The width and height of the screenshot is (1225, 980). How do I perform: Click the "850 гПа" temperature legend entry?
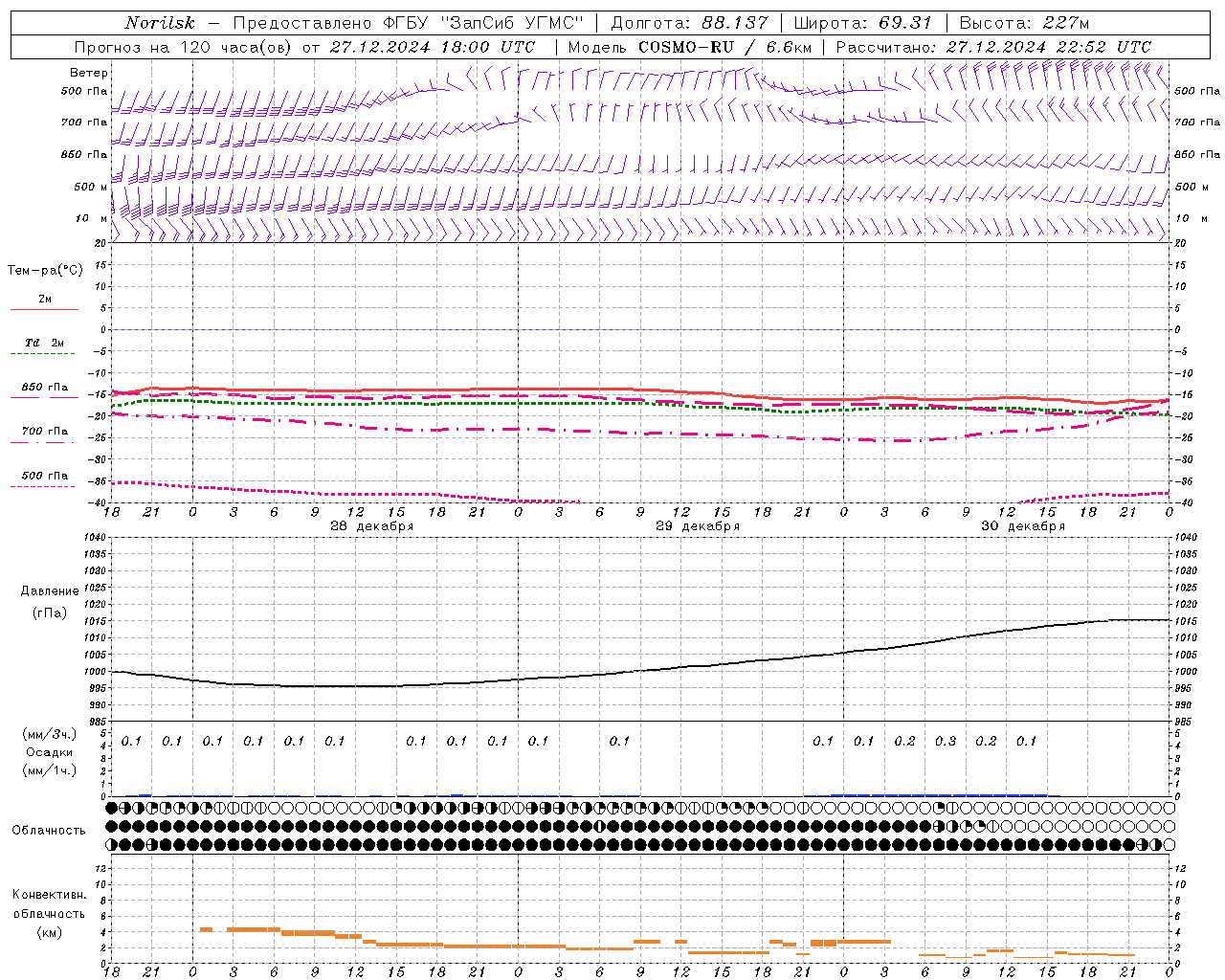[44, 388]
